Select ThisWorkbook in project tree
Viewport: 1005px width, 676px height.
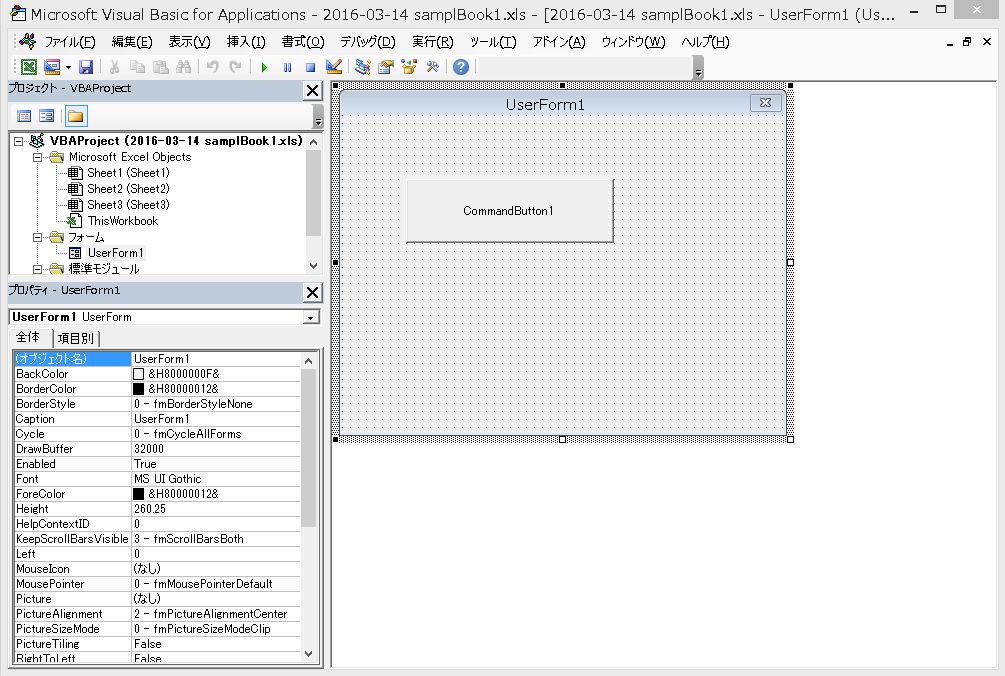coord(122,221)
